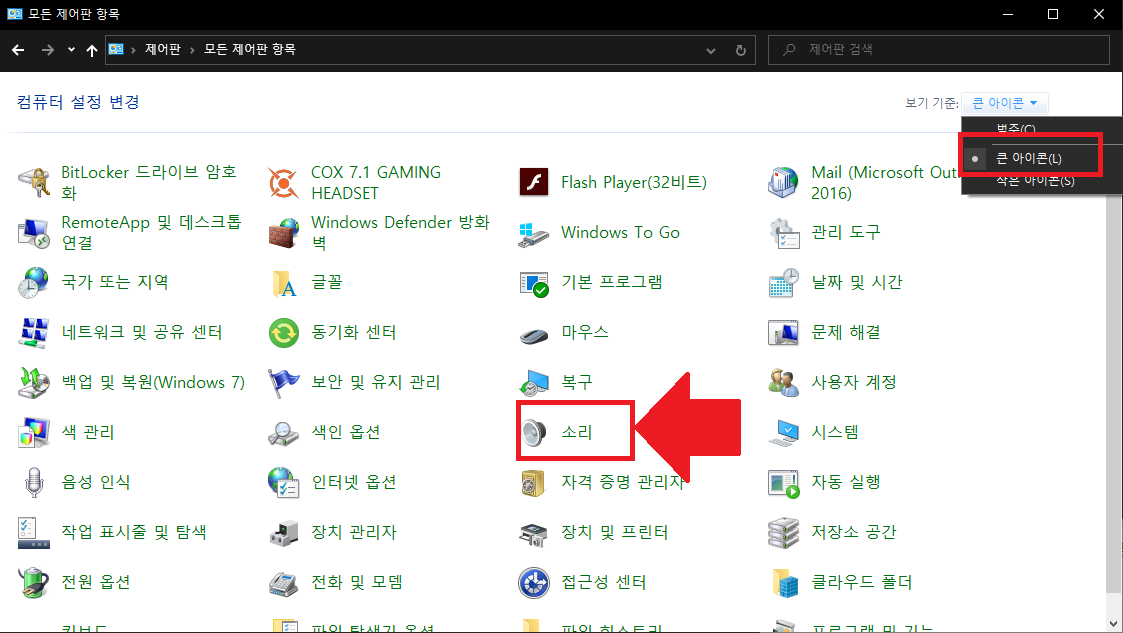Open the 장치 및 프린터 icon
1123x633 pixels.
[534, 533]
